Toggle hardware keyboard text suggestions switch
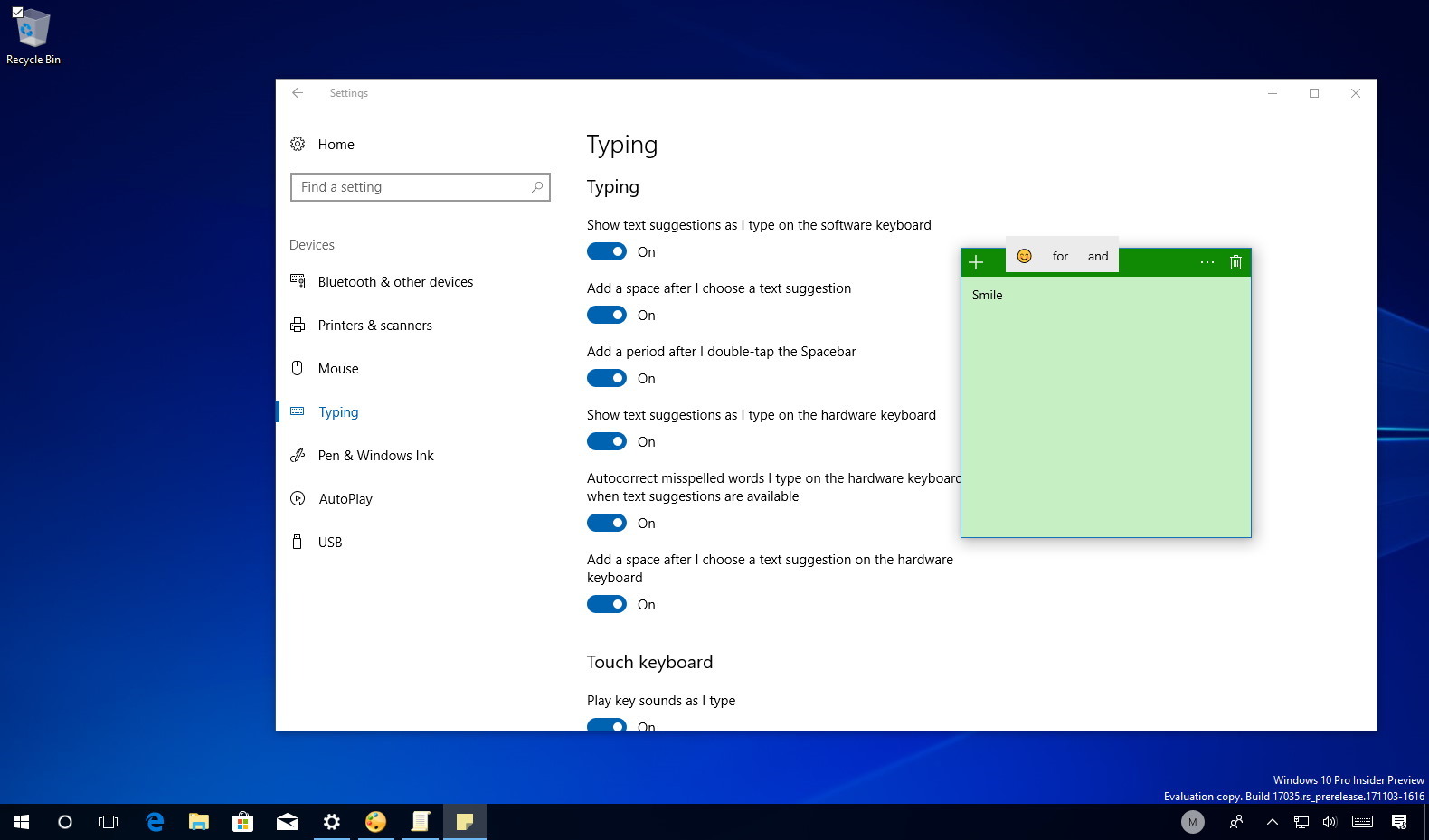This screenshot has height=840, width=1429. point(607,441)
